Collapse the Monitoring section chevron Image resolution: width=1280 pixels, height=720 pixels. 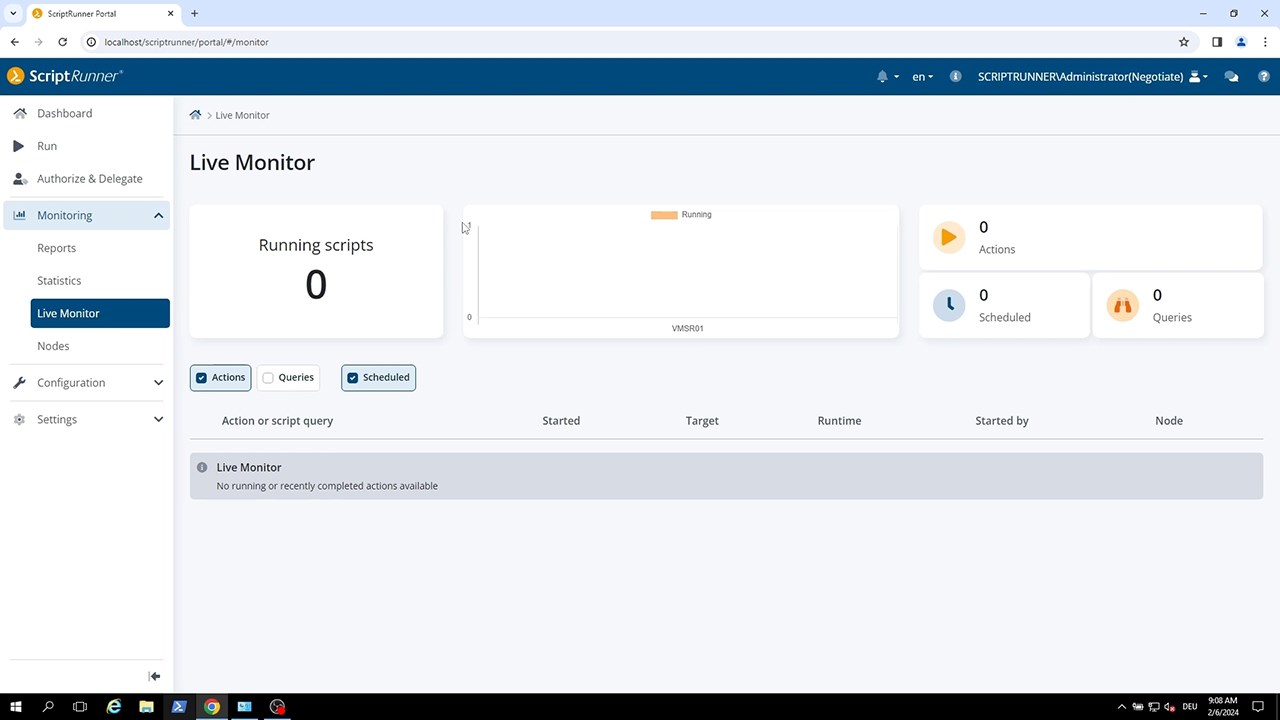click(158, 215)
